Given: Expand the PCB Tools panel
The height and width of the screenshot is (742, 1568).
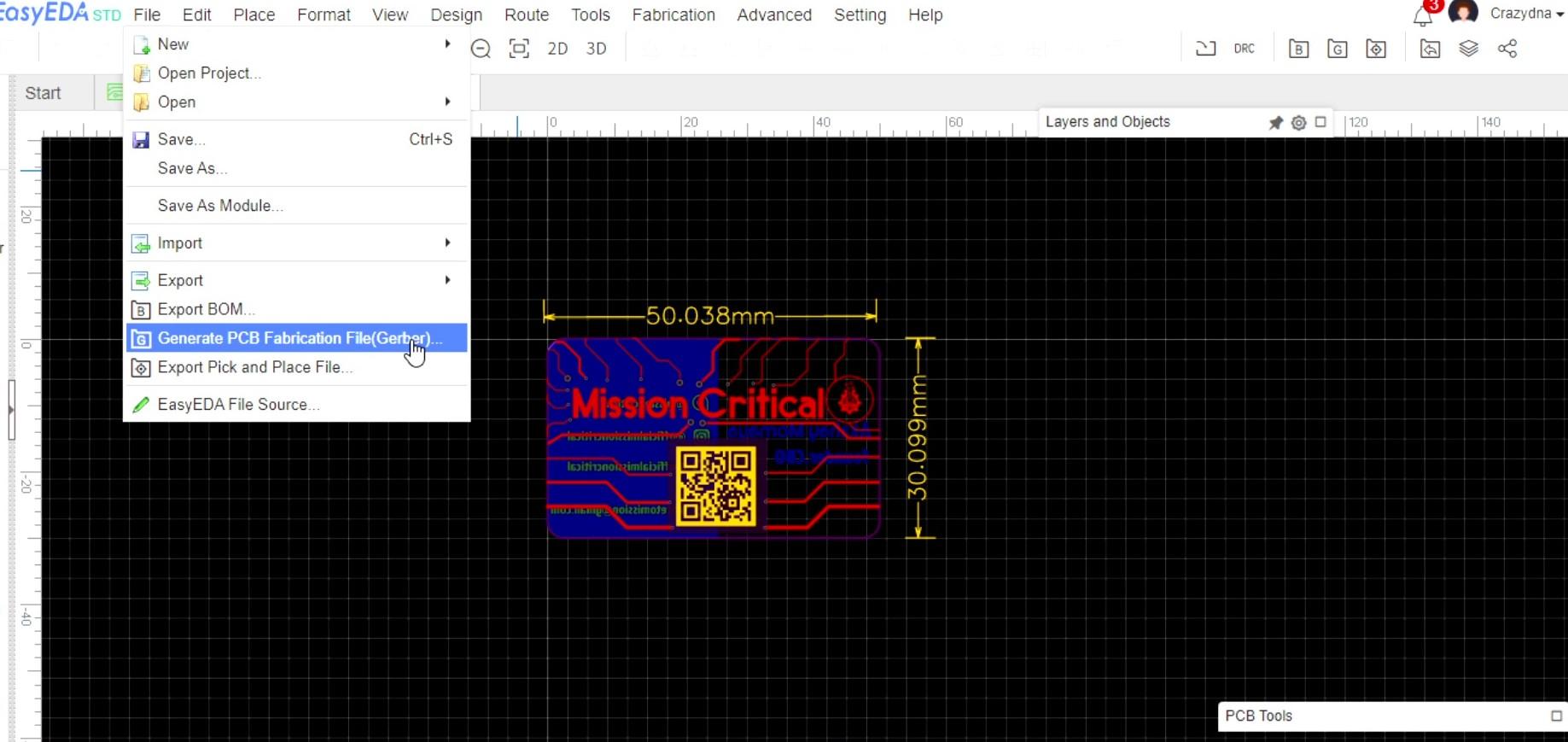Looking at the screenshot, I should (x=1556, y=716).
